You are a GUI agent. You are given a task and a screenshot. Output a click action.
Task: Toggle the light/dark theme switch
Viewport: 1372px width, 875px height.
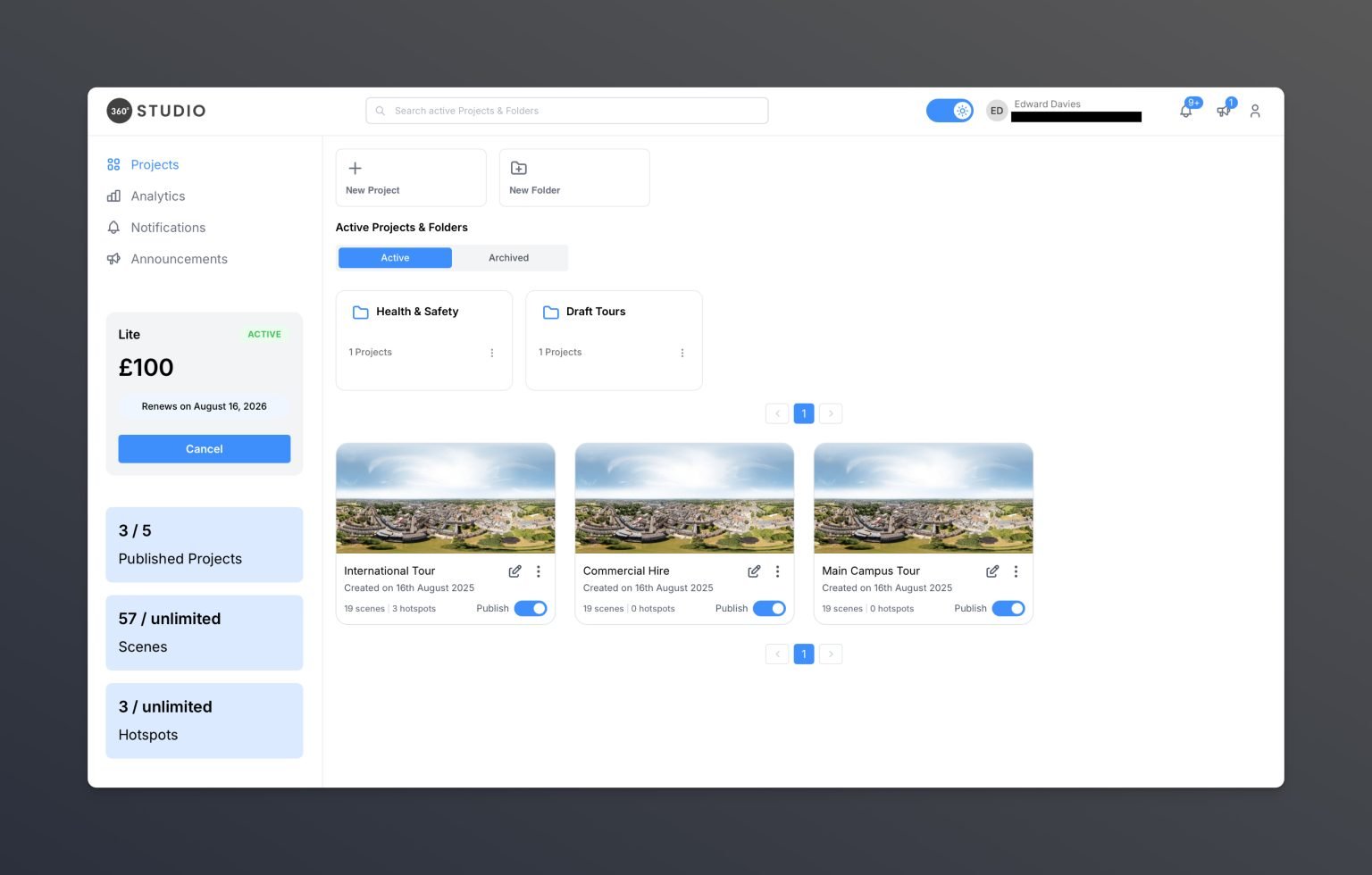pos(950,111)
